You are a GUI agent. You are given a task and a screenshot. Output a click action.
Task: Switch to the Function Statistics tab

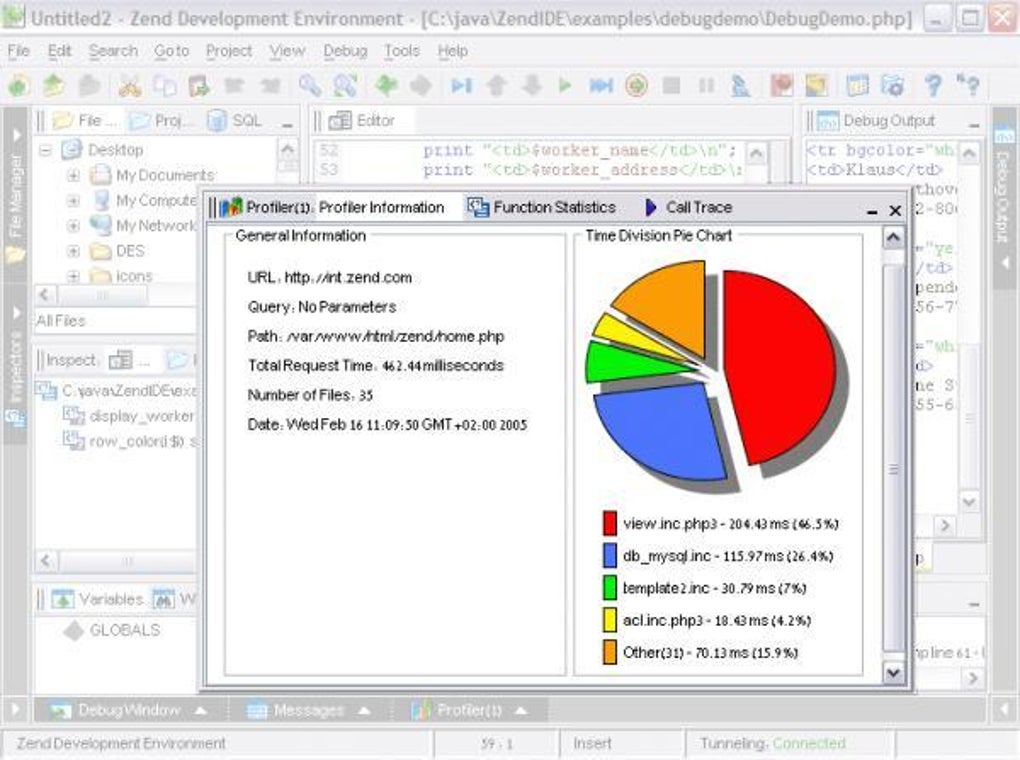[541, 208]
